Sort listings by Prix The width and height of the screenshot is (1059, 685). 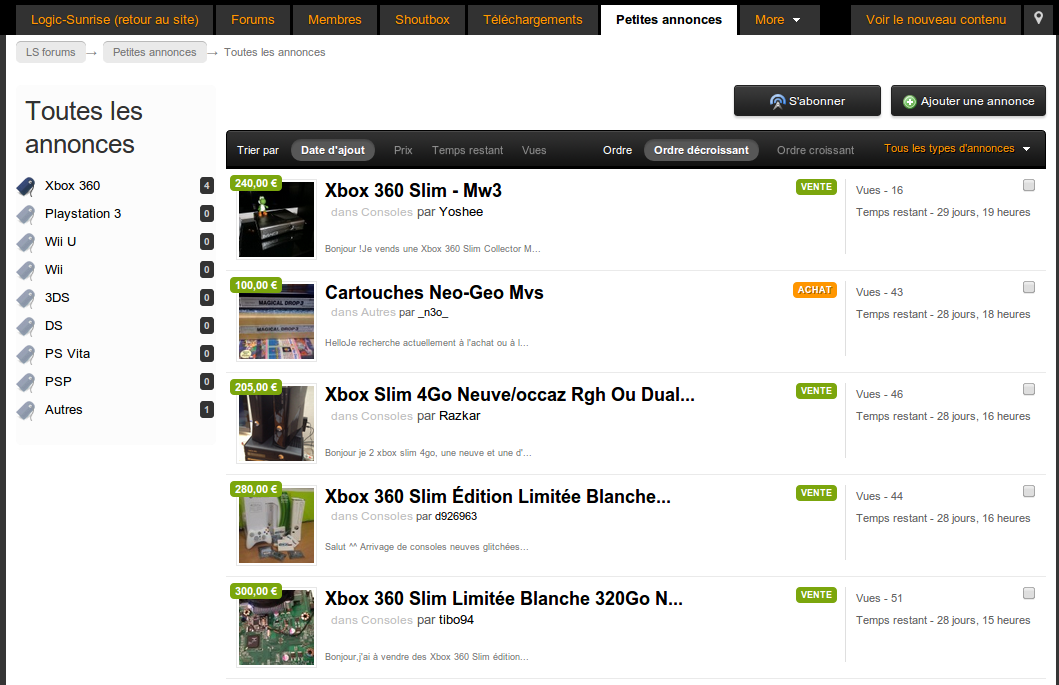(x=403, y=150)
